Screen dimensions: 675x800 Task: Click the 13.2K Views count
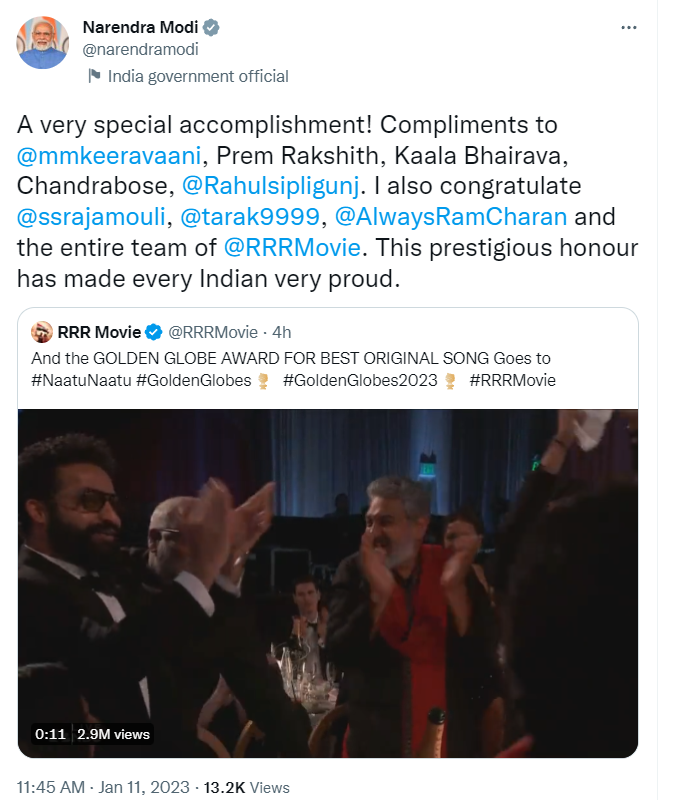click(x=246, y=787)
